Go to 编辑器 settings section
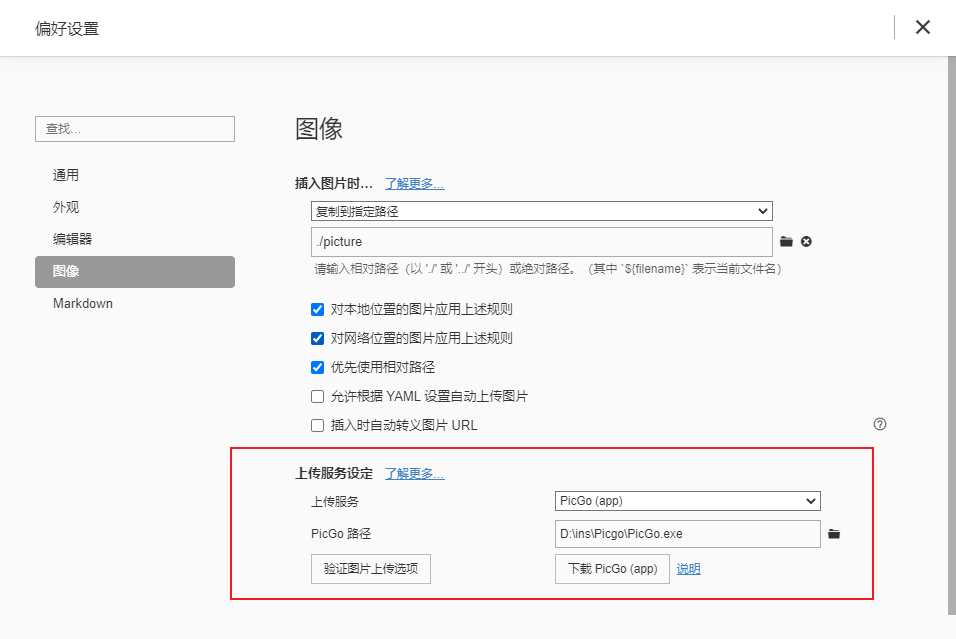 tap(135, 239)
